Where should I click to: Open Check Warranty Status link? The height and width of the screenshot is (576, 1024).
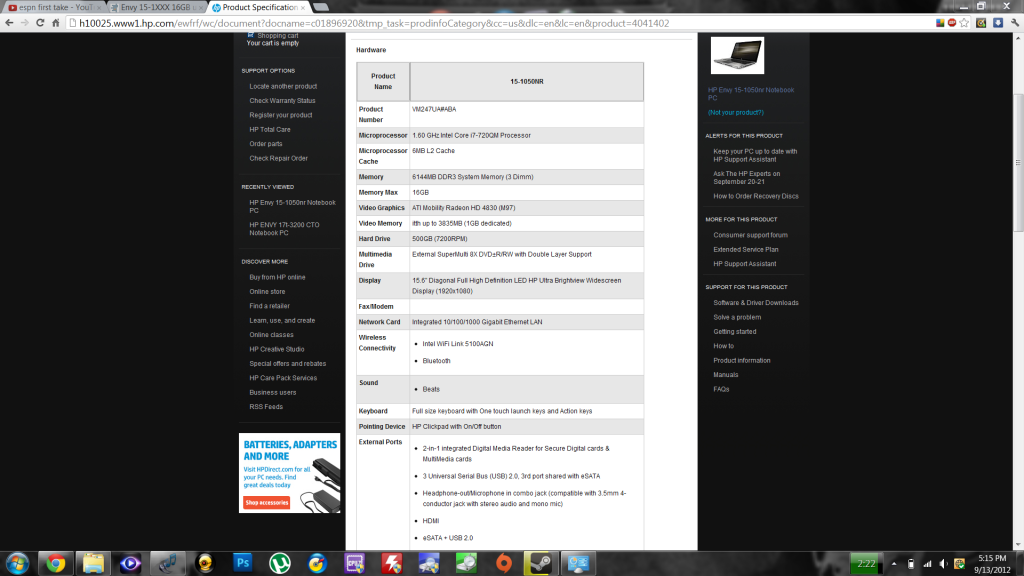[x=282, y=101]
